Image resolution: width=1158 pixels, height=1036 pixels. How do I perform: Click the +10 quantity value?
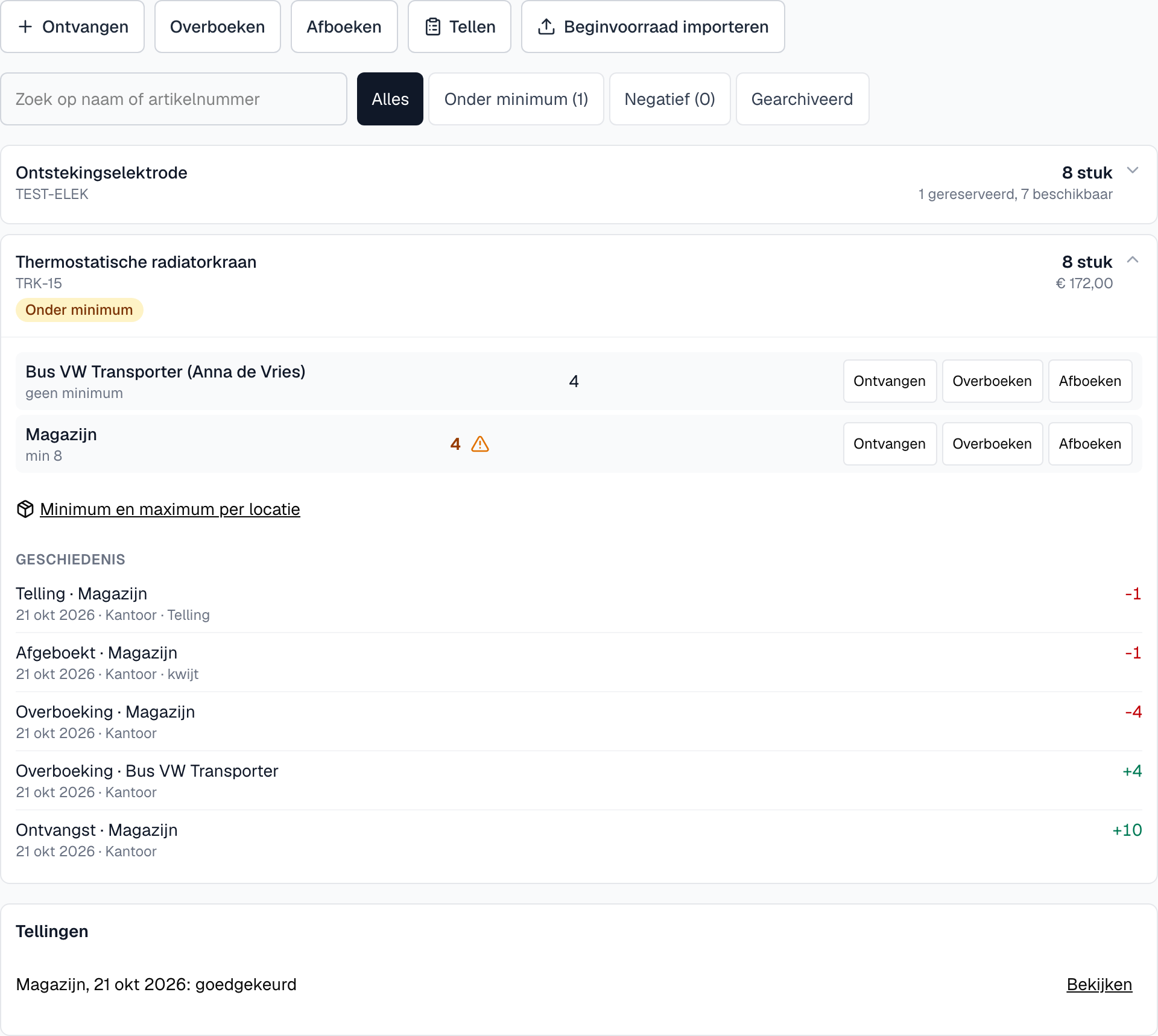pyautogui.click(x=1127, y=830)
